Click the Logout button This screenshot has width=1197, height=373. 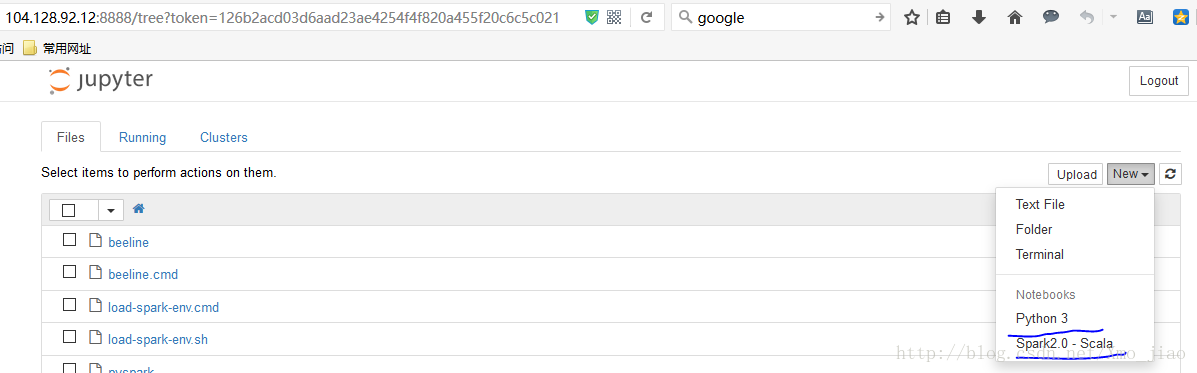tap(1158, 80)
